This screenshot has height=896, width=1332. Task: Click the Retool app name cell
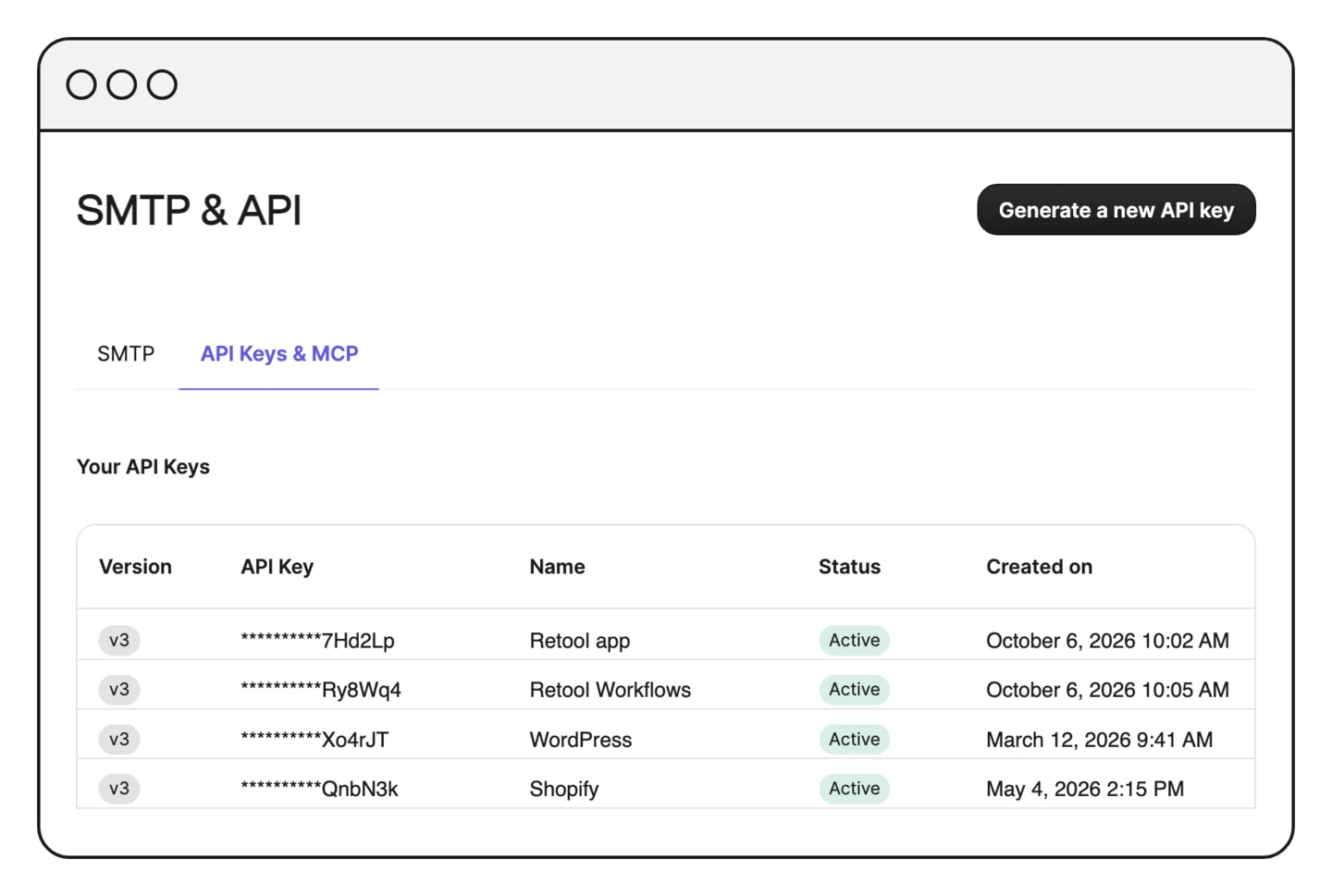[579, 641]
